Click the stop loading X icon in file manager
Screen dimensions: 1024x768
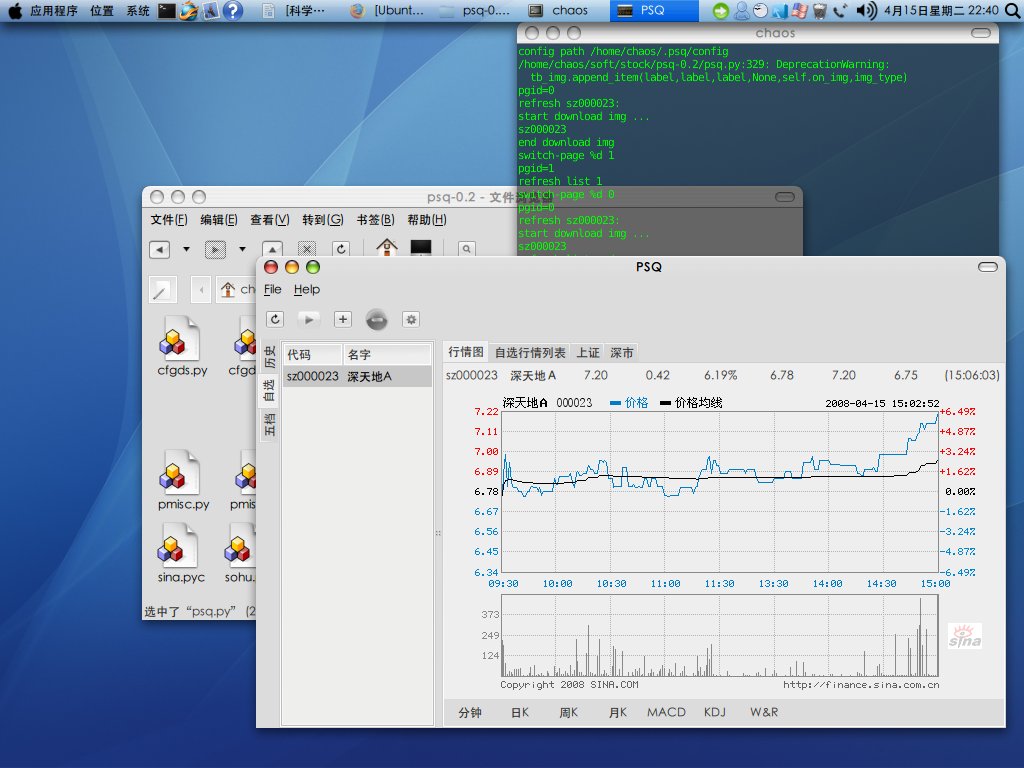coord(307,249)
